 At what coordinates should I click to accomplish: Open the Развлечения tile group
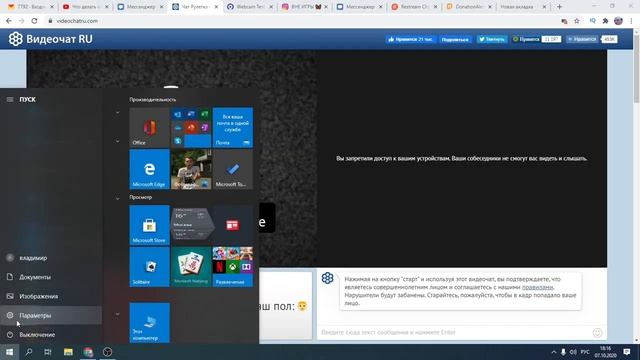233,267
